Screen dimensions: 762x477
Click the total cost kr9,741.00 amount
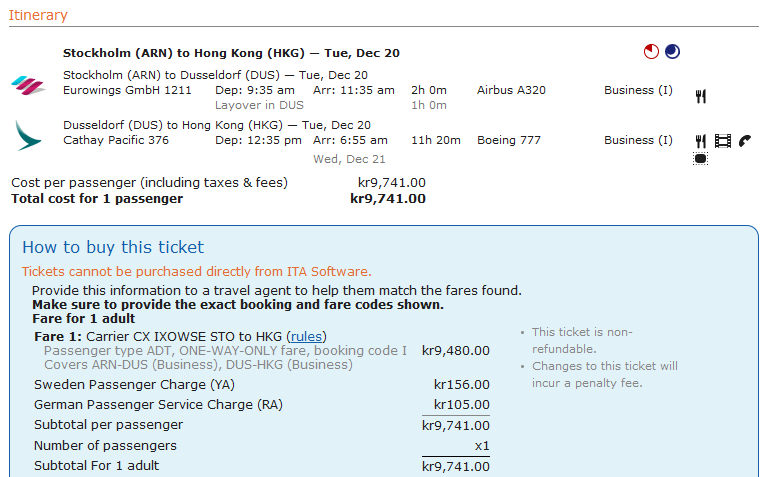[388, 199]
